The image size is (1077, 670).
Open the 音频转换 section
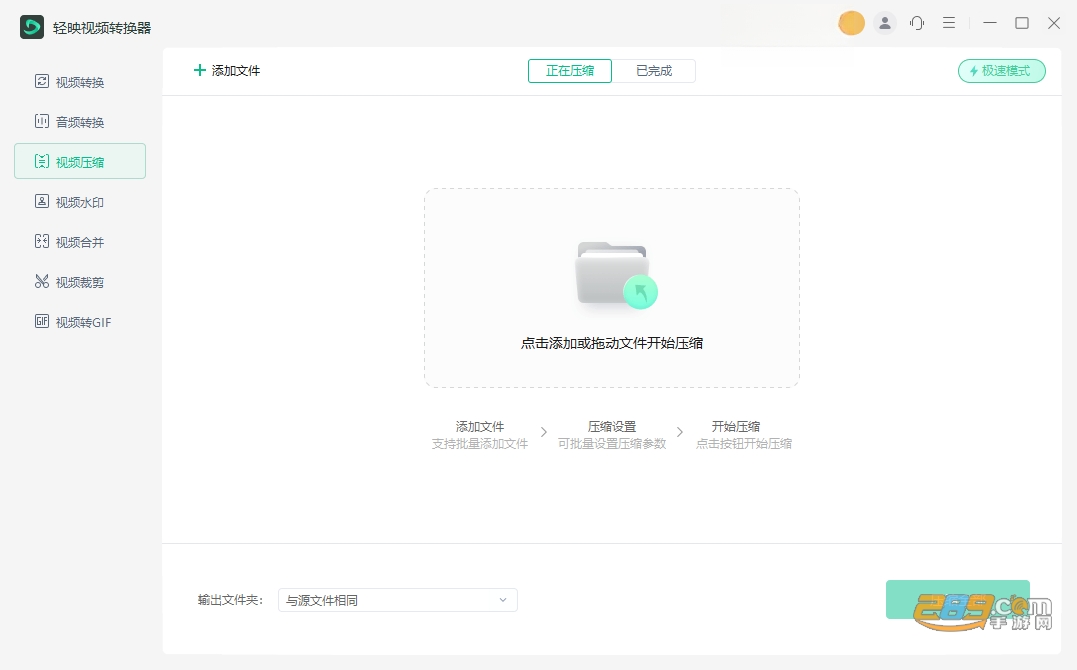coord(80,122)
